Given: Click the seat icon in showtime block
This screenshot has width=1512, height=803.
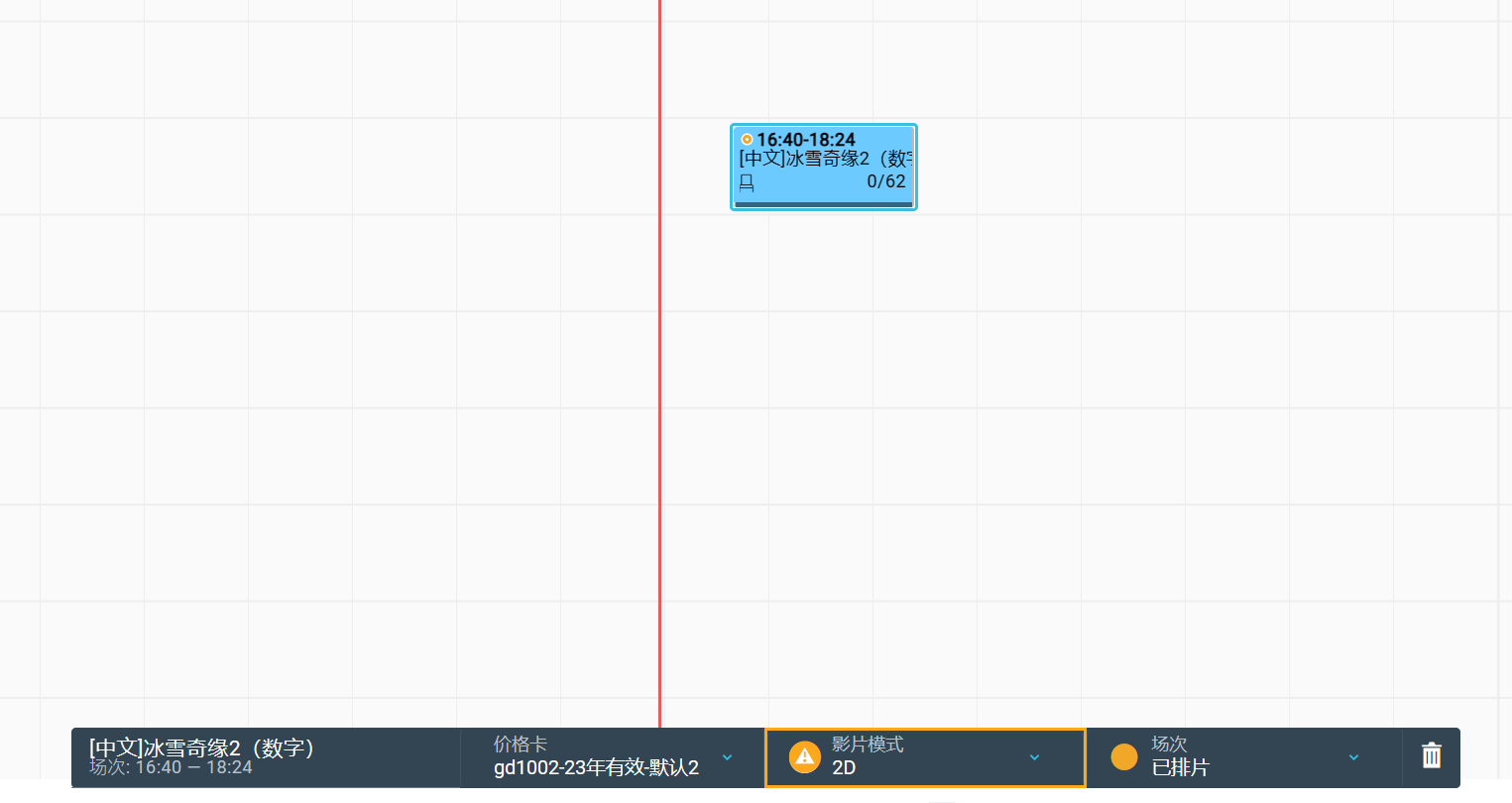Looking at the screenshot, I should click(747, 182).
